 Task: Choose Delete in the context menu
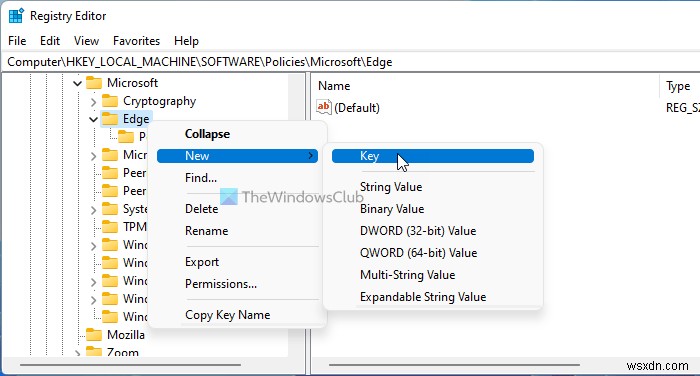point(201,209)
